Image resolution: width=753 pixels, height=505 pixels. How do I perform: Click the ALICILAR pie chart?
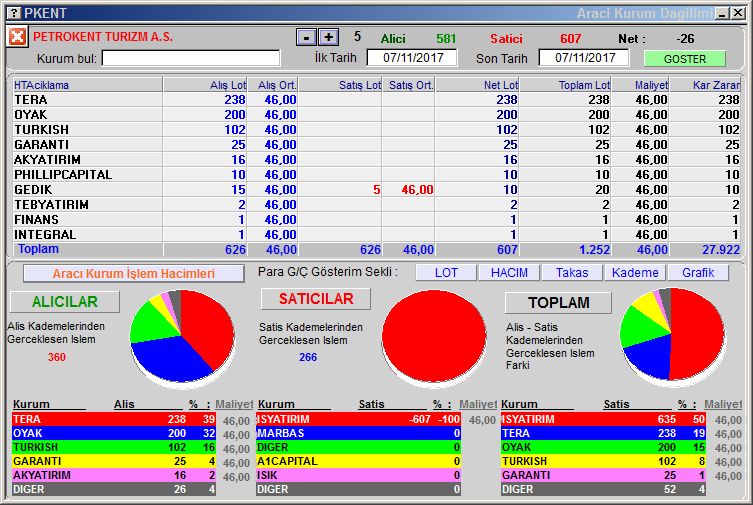[182, 337]
